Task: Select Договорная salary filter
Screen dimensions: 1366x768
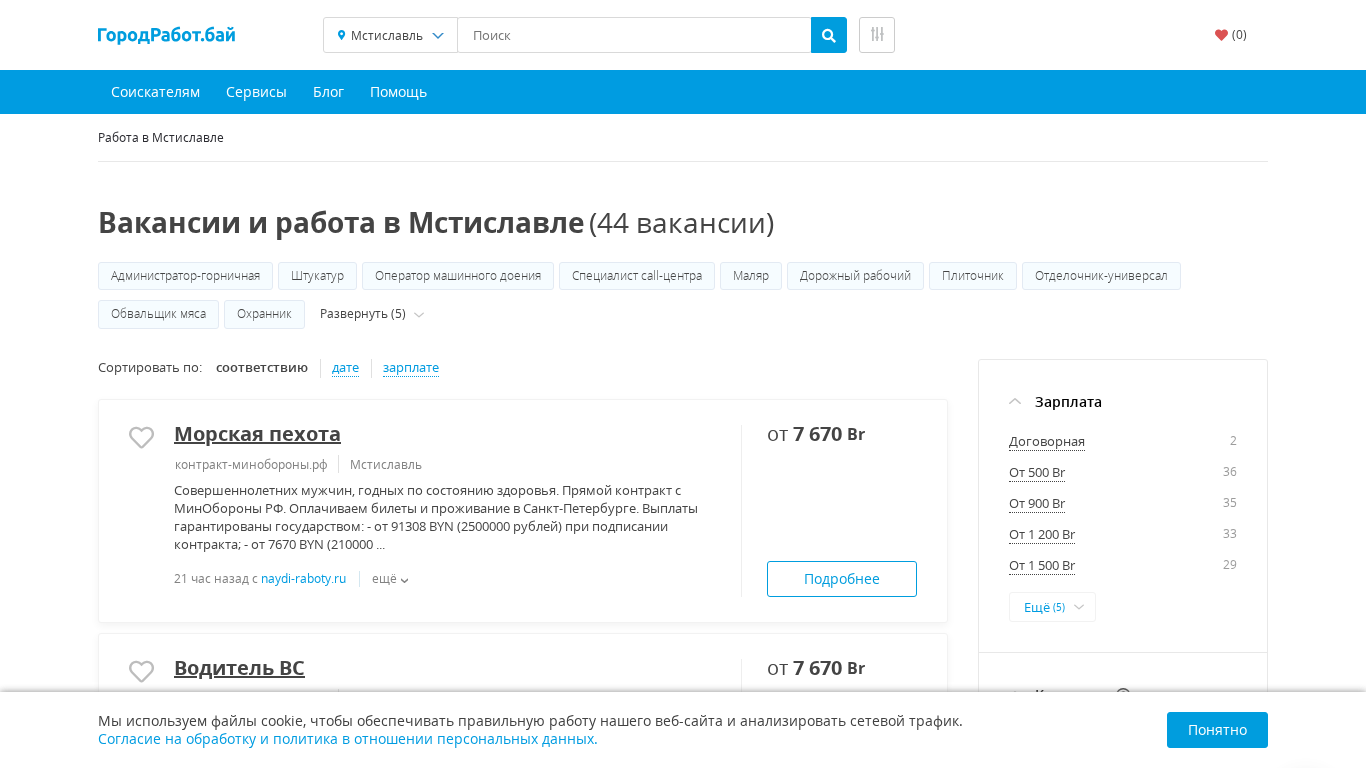Action: pos(1047,442)
